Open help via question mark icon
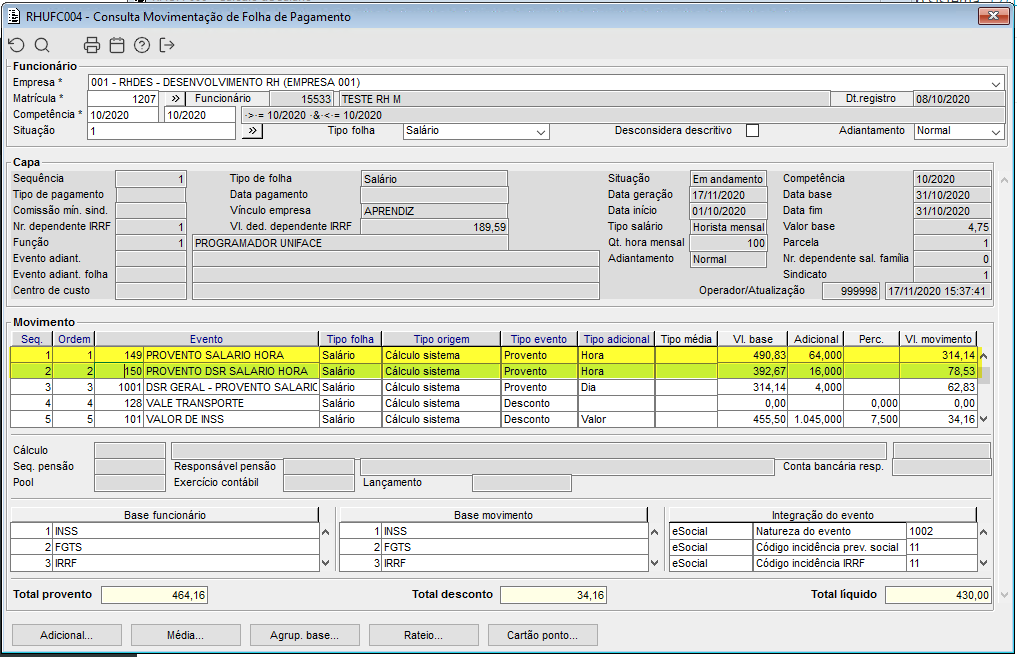 pyautogui.click(x=142, y=45)
